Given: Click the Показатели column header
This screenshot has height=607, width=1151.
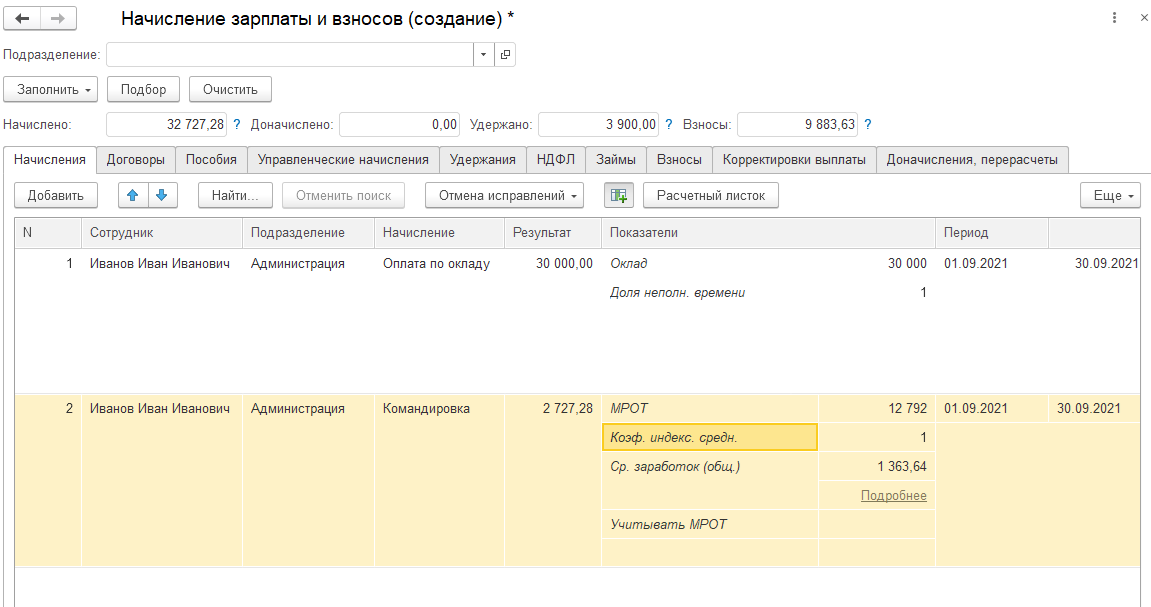Looking at the screenshot, I should pos(768,233).
